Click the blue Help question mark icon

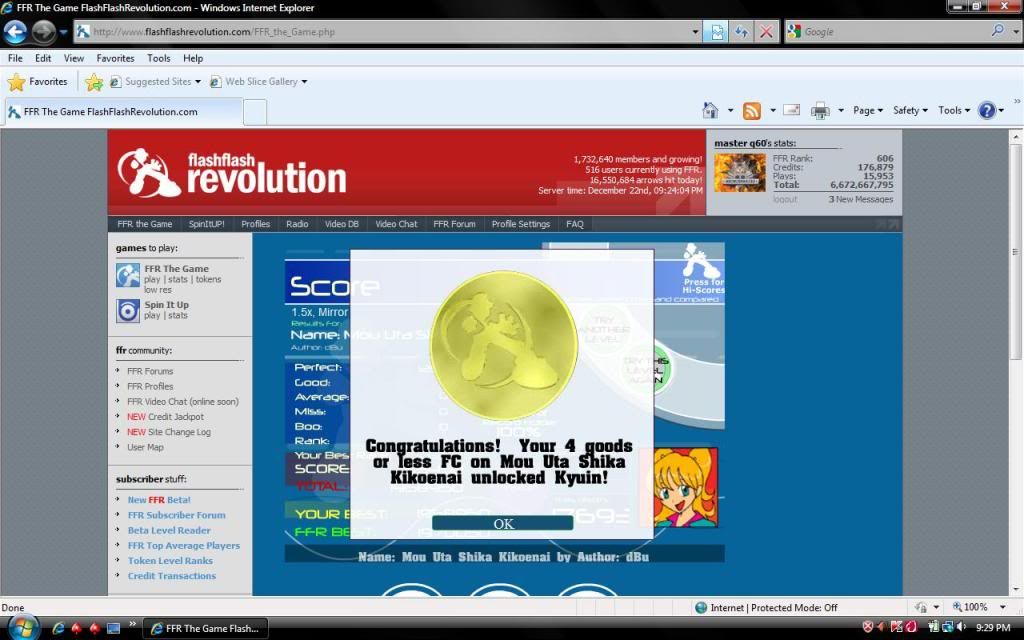tap(986, 111)
